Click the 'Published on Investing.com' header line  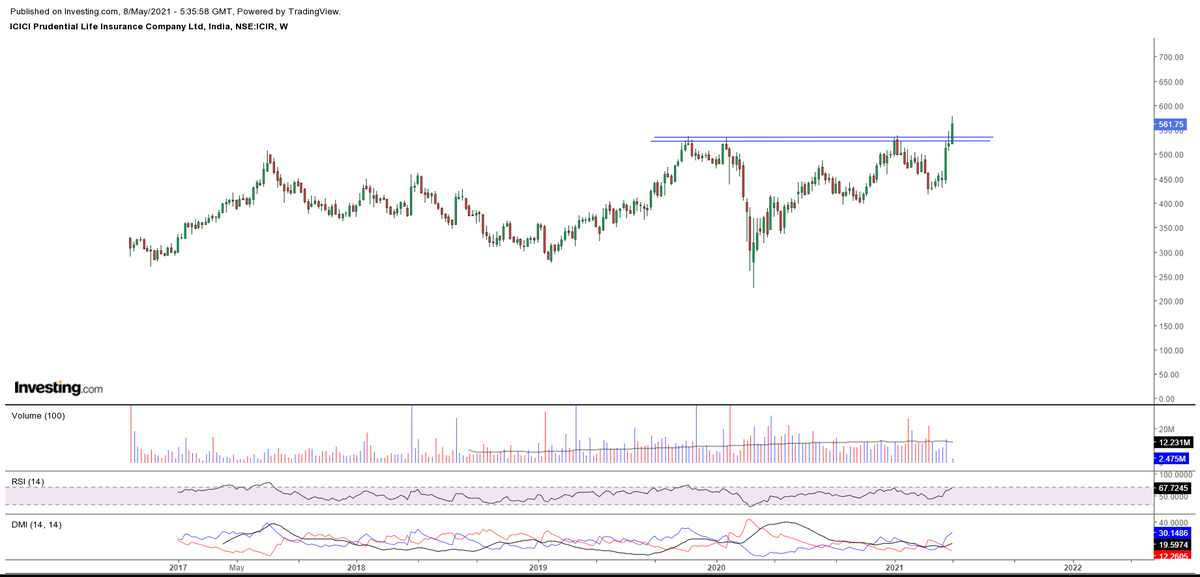[174, 11]
